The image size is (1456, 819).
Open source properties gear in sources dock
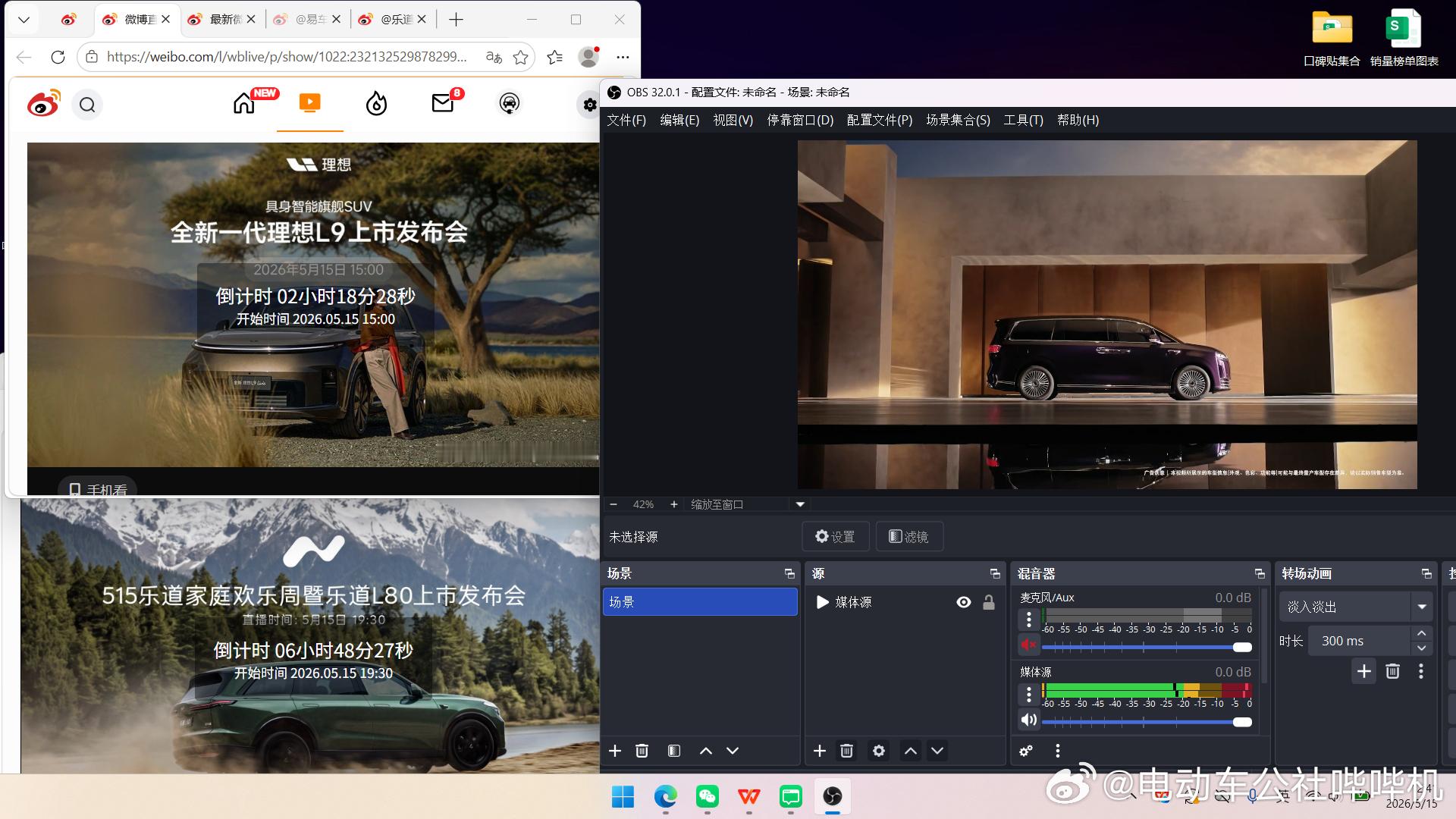pyautogui.click(x=879, y=751)
